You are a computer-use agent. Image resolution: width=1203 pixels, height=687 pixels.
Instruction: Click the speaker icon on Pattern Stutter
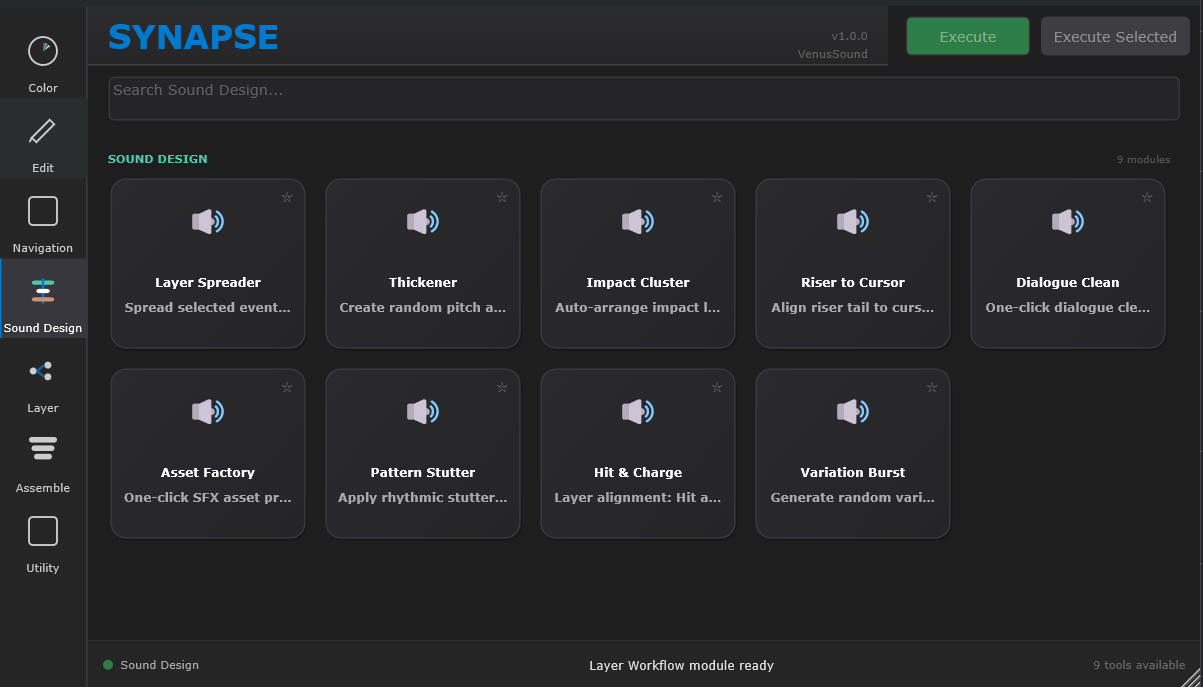[423, 411]
